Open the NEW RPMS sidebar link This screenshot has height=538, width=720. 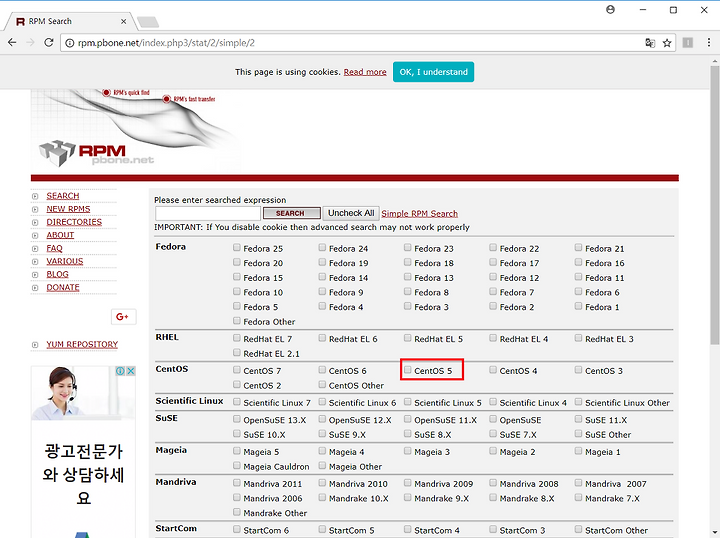tap(68, 209)
